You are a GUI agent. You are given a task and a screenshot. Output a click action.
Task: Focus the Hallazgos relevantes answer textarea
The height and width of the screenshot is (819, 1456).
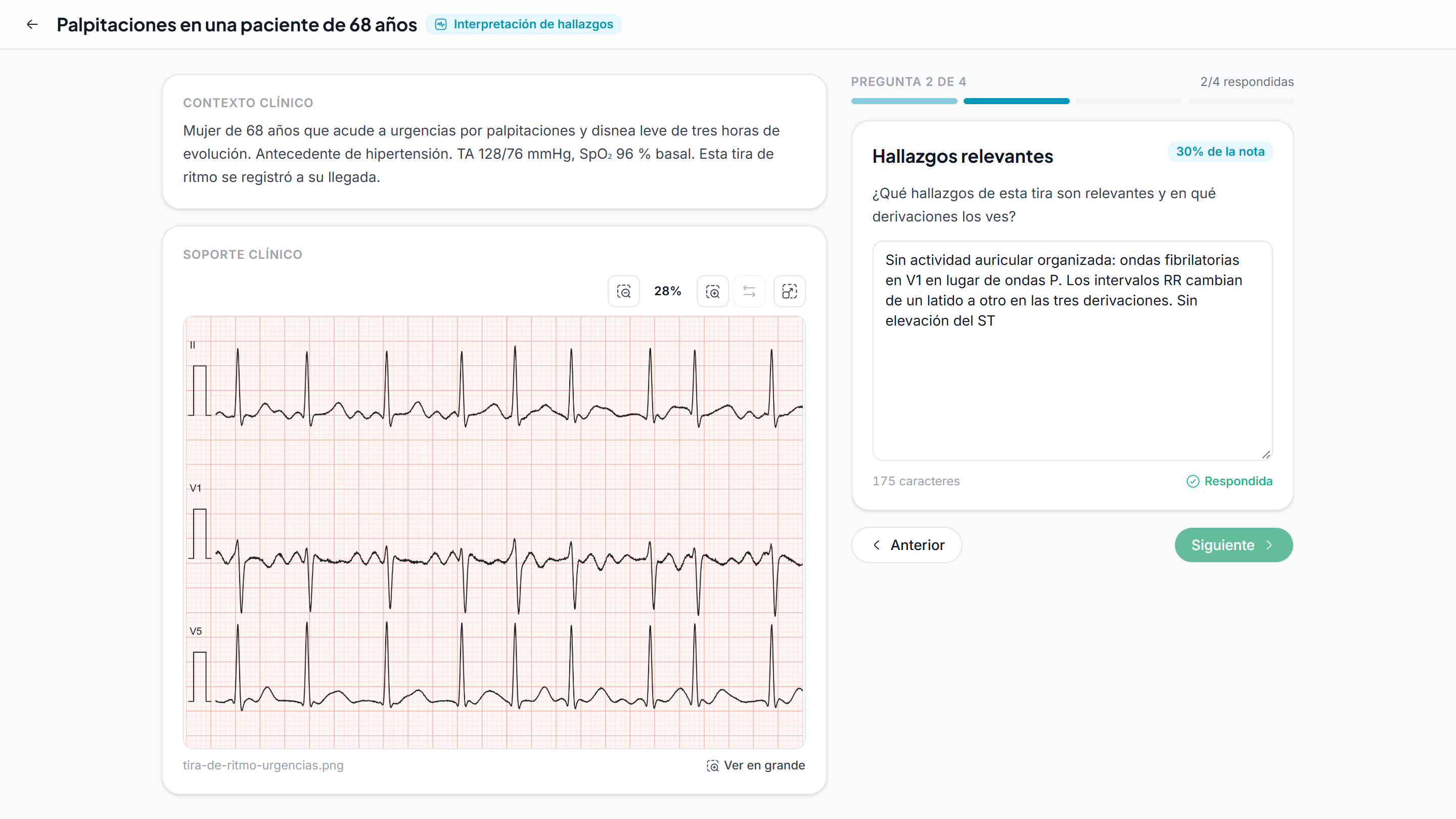coord(1072,351)
